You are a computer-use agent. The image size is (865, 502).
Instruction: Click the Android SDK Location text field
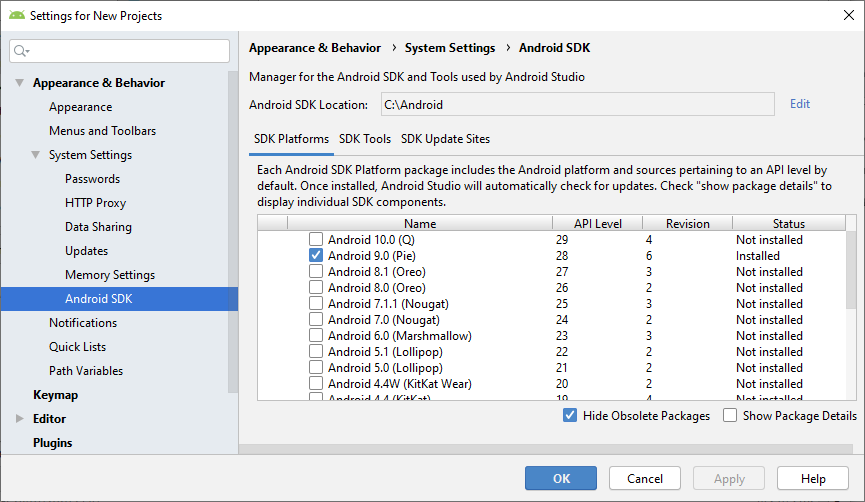(x=578, y=104)
